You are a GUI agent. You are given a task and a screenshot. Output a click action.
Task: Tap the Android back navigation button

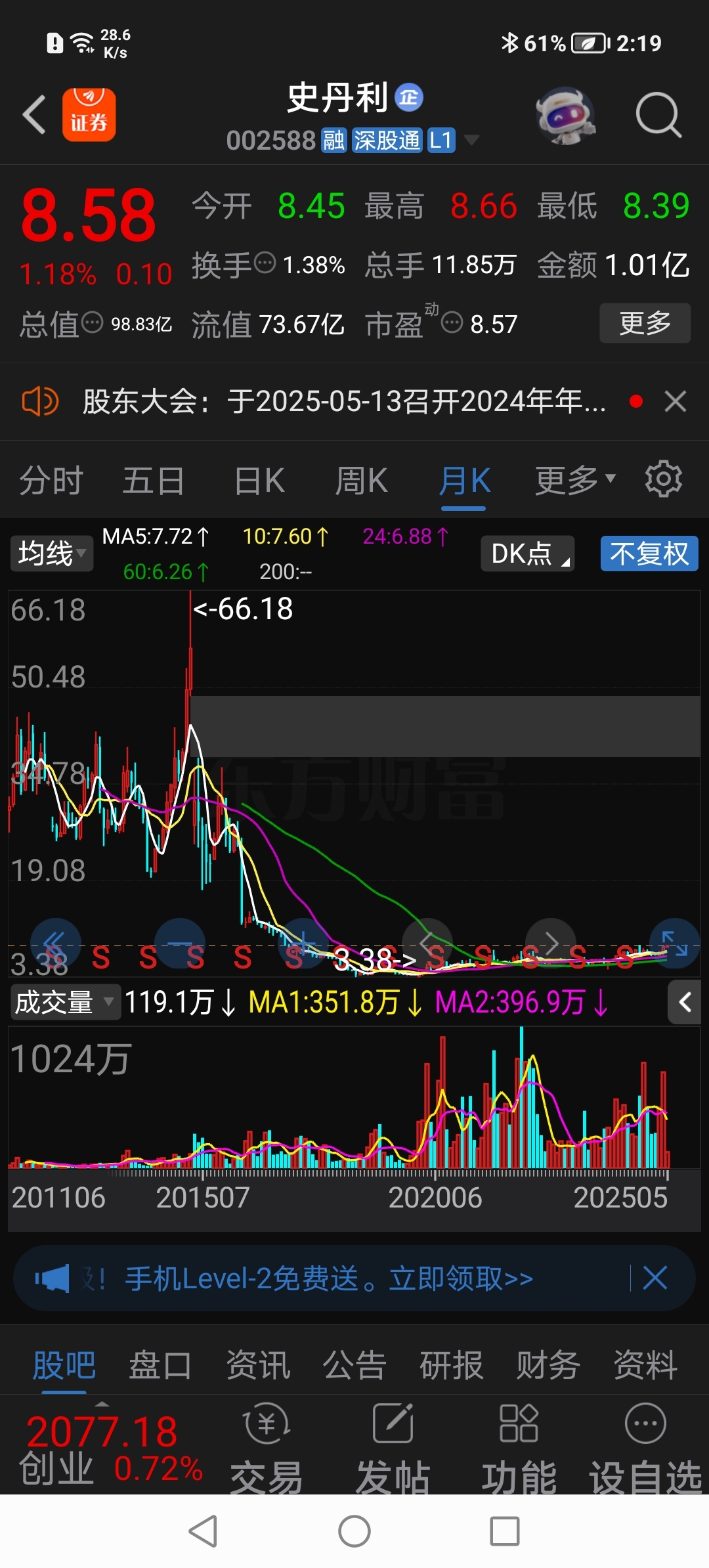[x=203, y=1531]
